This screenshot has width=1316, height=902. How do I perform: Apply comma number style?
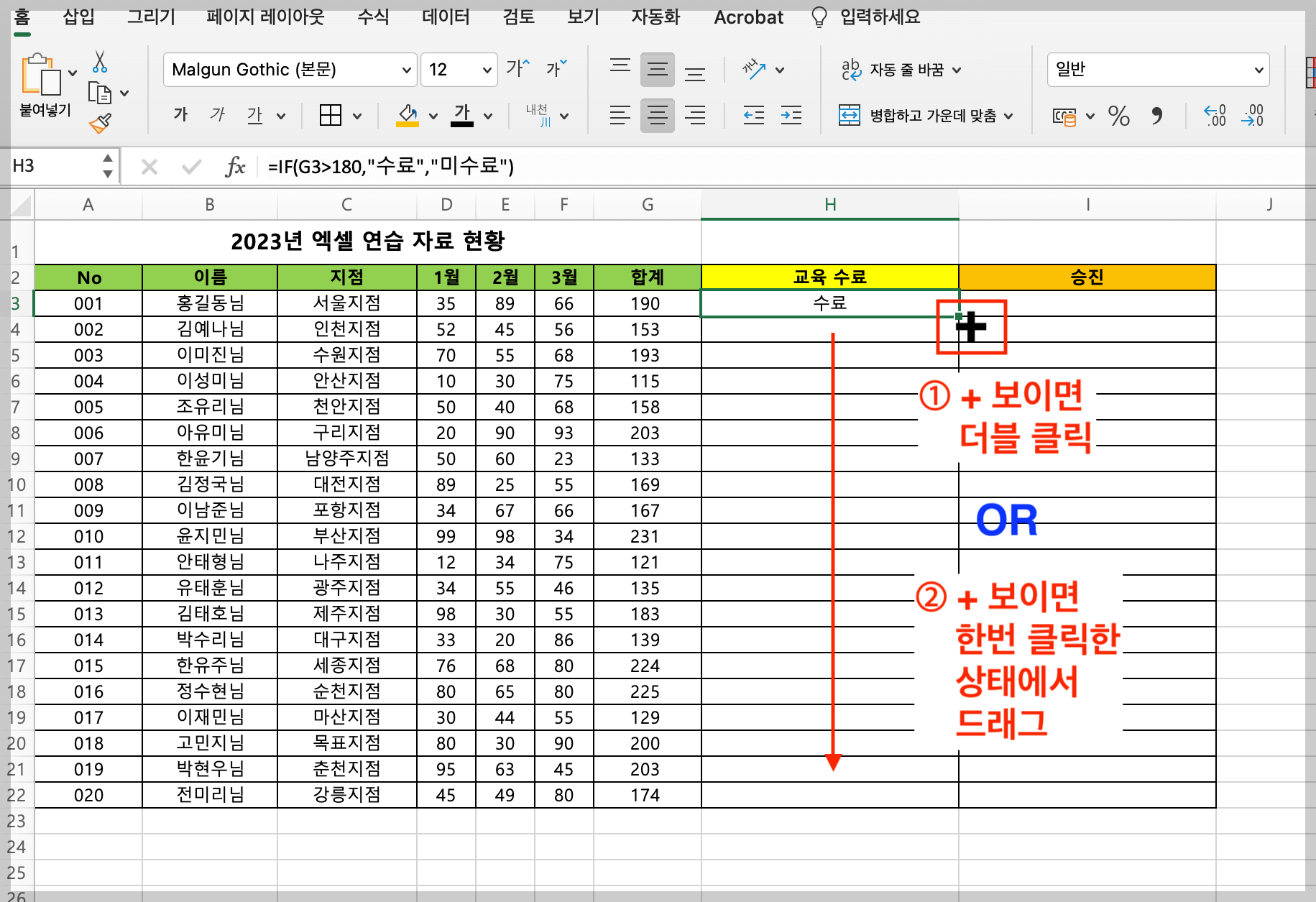(1159, 116)
